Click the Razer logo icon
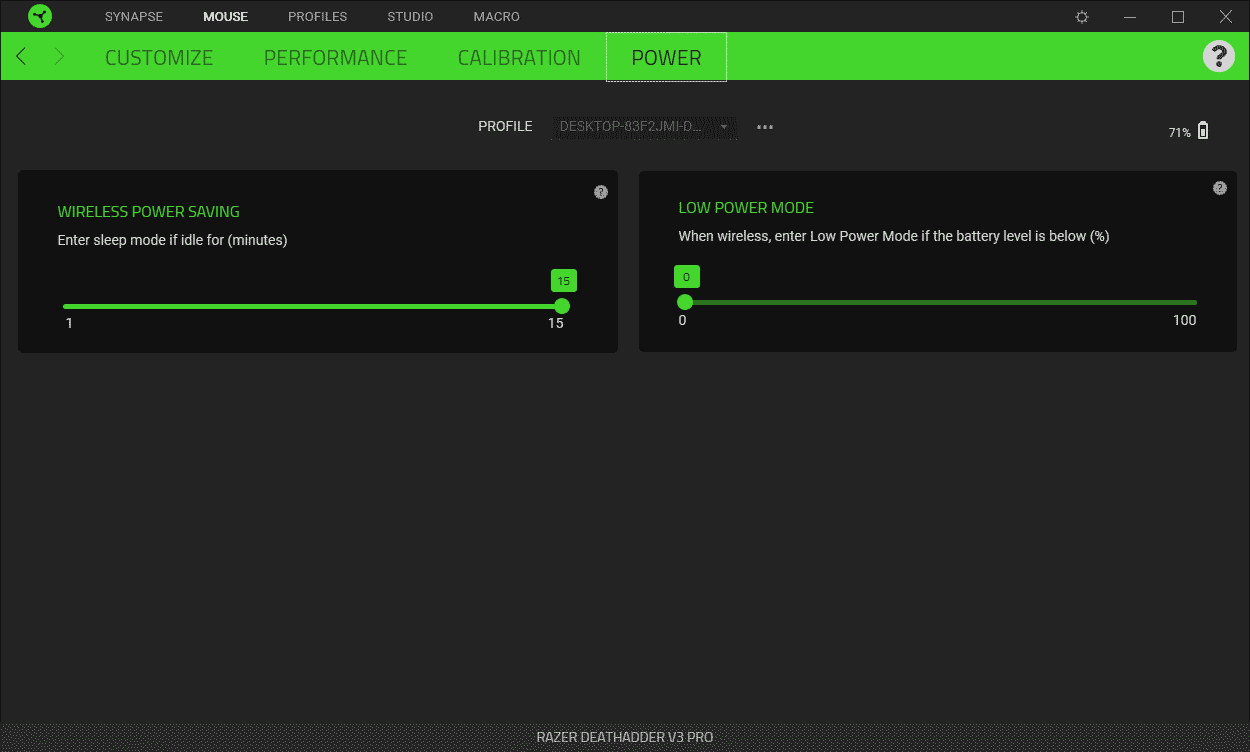The image size is (1250, 752). point(40,16)
